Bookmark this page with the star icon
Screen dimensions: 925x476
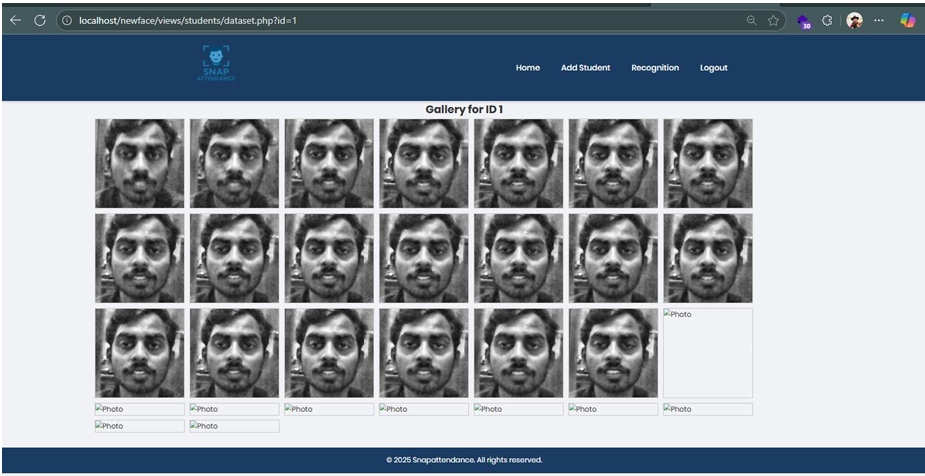coord(773,21)
